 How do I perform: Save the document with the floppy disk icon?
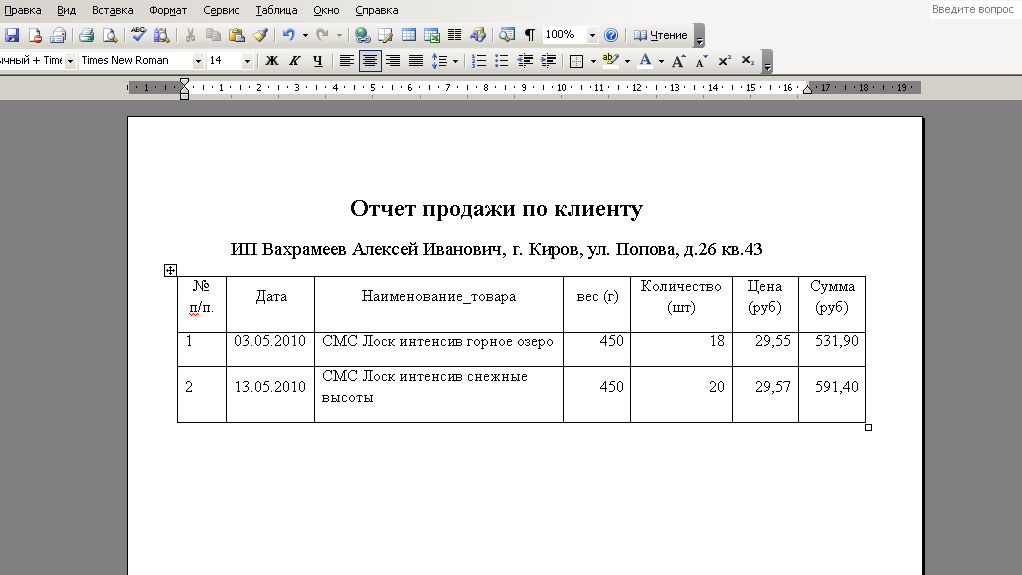point(12,35)
